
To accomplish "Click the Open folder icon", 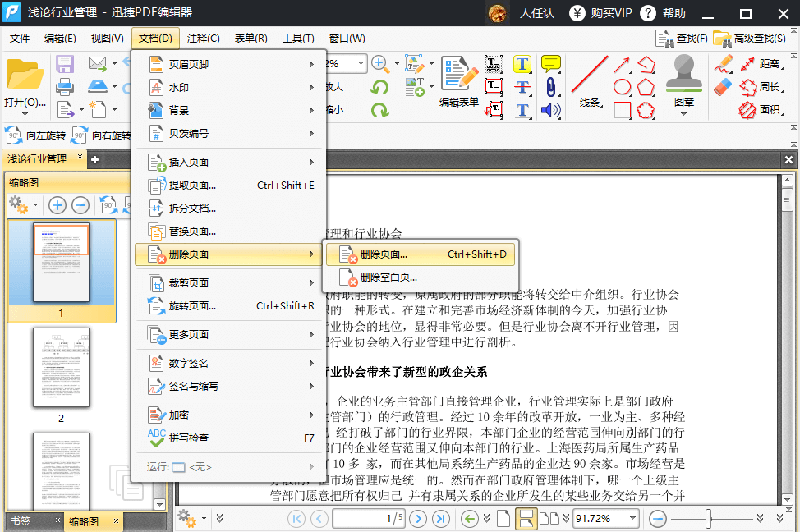I will pos(24,76).
